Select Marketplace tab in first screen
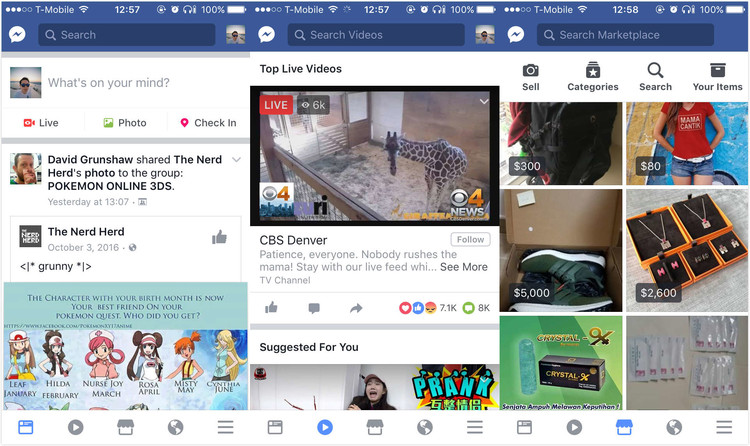The height and width of the screenshot is (446, 750). (x=125, y=427)
